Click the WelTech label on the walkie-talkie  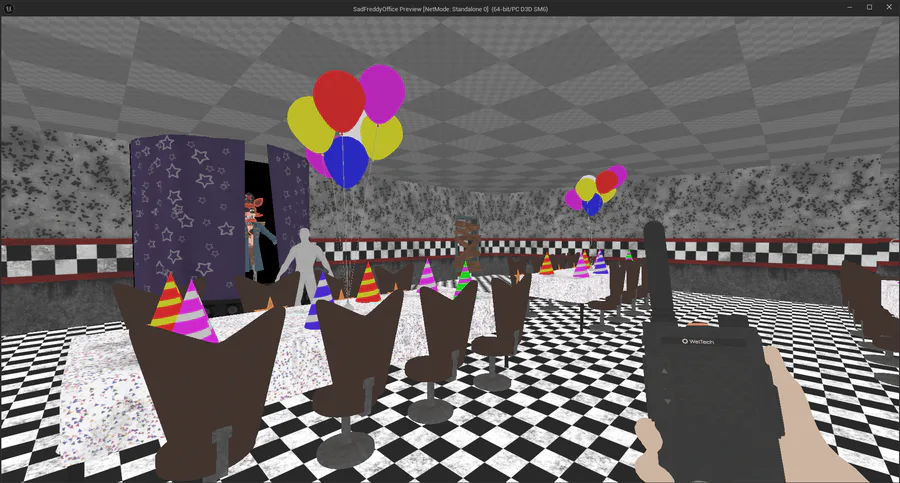point(698,342)
